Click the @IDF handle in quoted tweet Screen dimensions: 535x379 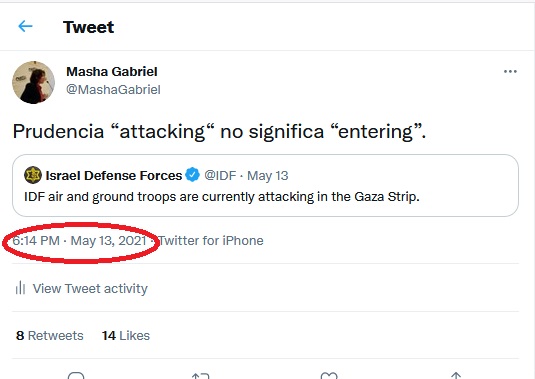coord(220,175)
